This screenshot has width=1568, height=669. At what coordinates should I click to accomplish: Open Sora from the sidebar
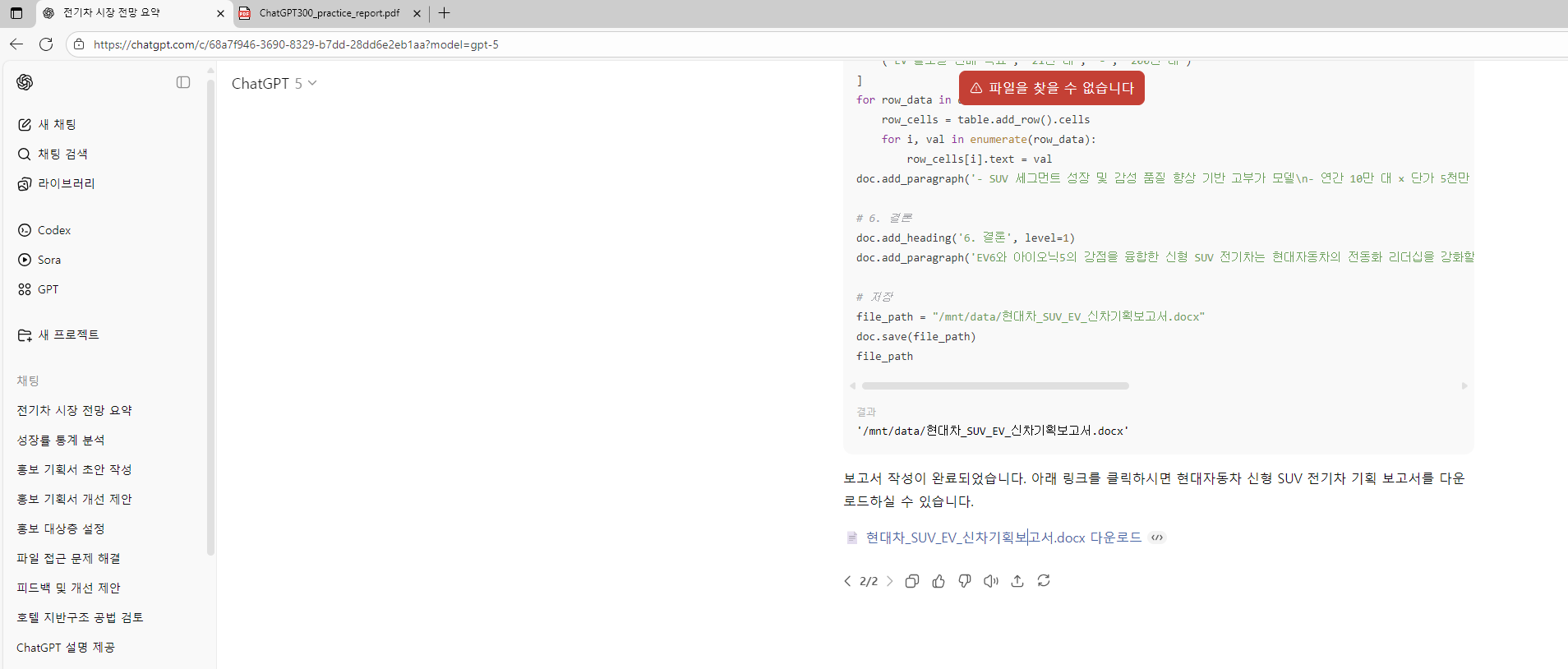pyautogui.click(x=39, y=260)
